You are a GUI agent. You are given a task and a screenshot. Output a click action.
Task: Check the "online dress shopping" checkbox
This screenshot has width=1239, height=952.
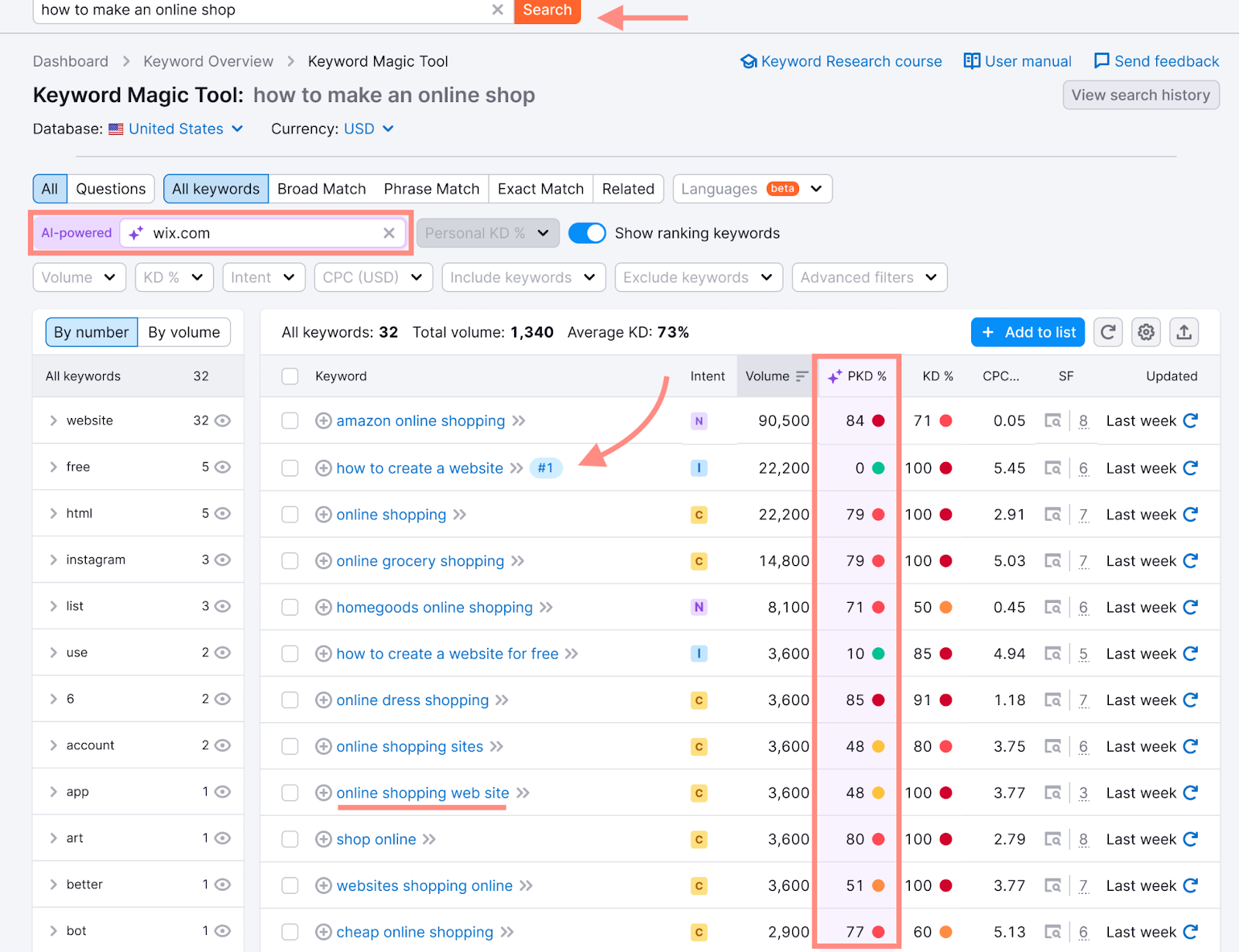pyautogui.click(x=290, y=700)
